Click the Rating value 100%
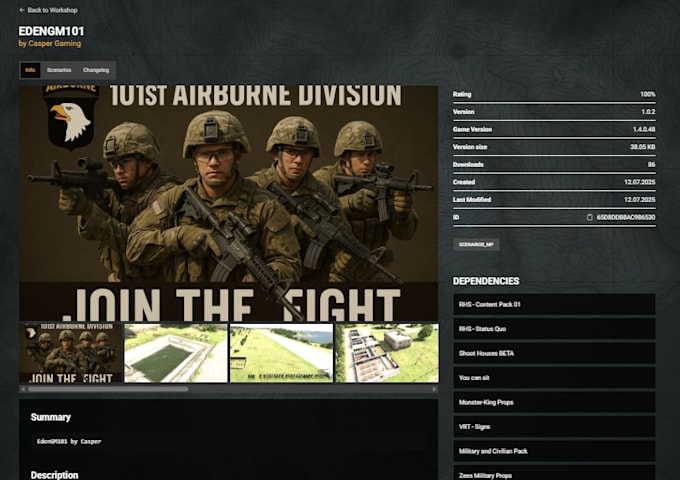Image resolution: width=680 pixels, height=480 pixels. (x=648, y=94)
